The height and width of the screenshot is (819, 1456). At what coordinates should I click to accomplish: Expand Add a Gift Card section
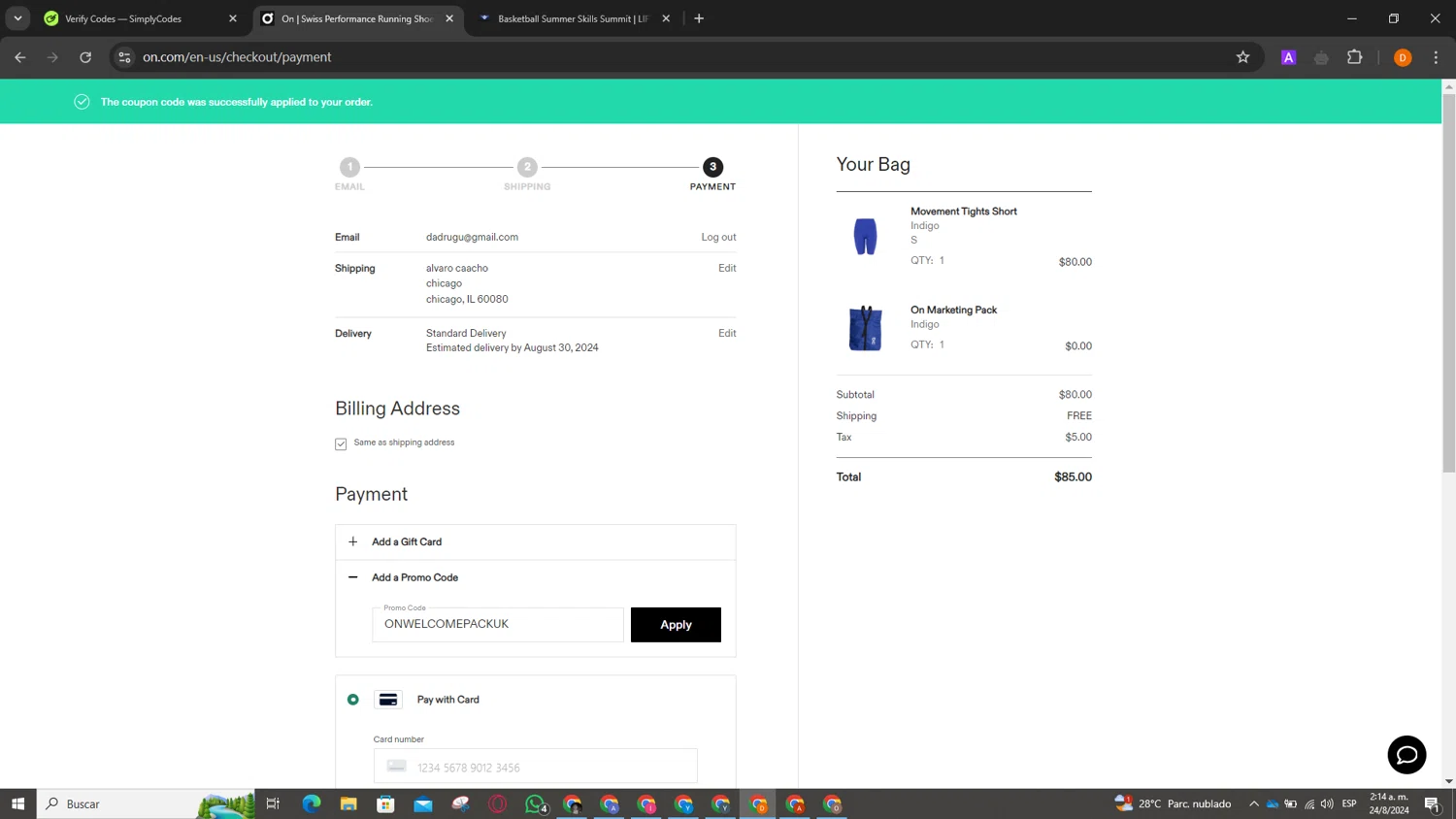535,541
